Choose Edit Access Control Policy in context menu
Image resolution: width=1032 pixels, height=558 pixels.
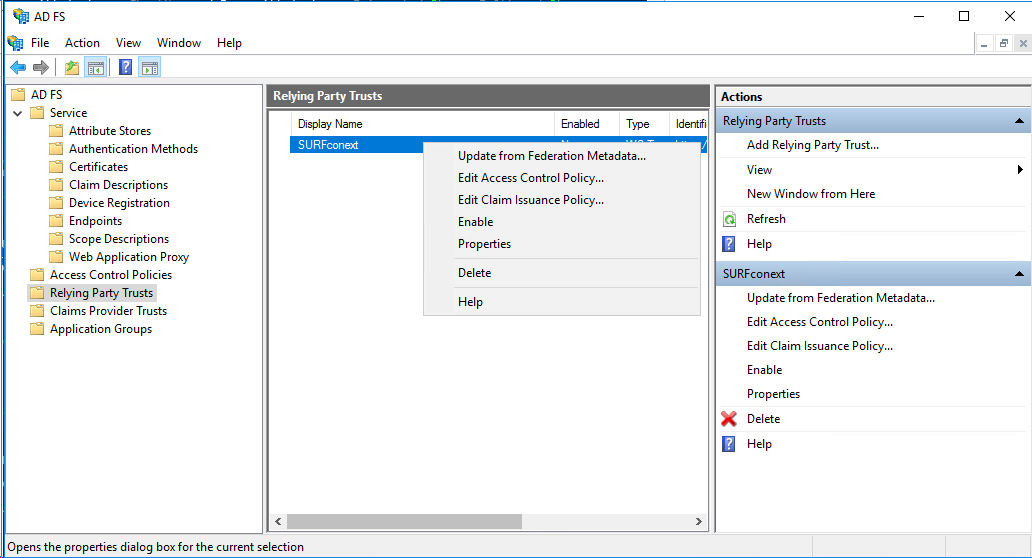(x=561, y=178)
